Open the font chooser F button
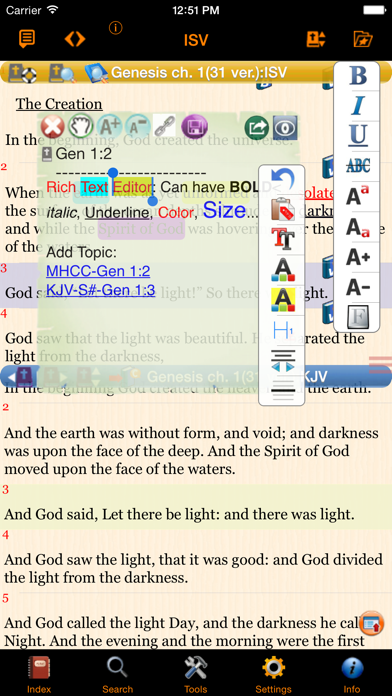The image size is (392, 696). [357, 316]
